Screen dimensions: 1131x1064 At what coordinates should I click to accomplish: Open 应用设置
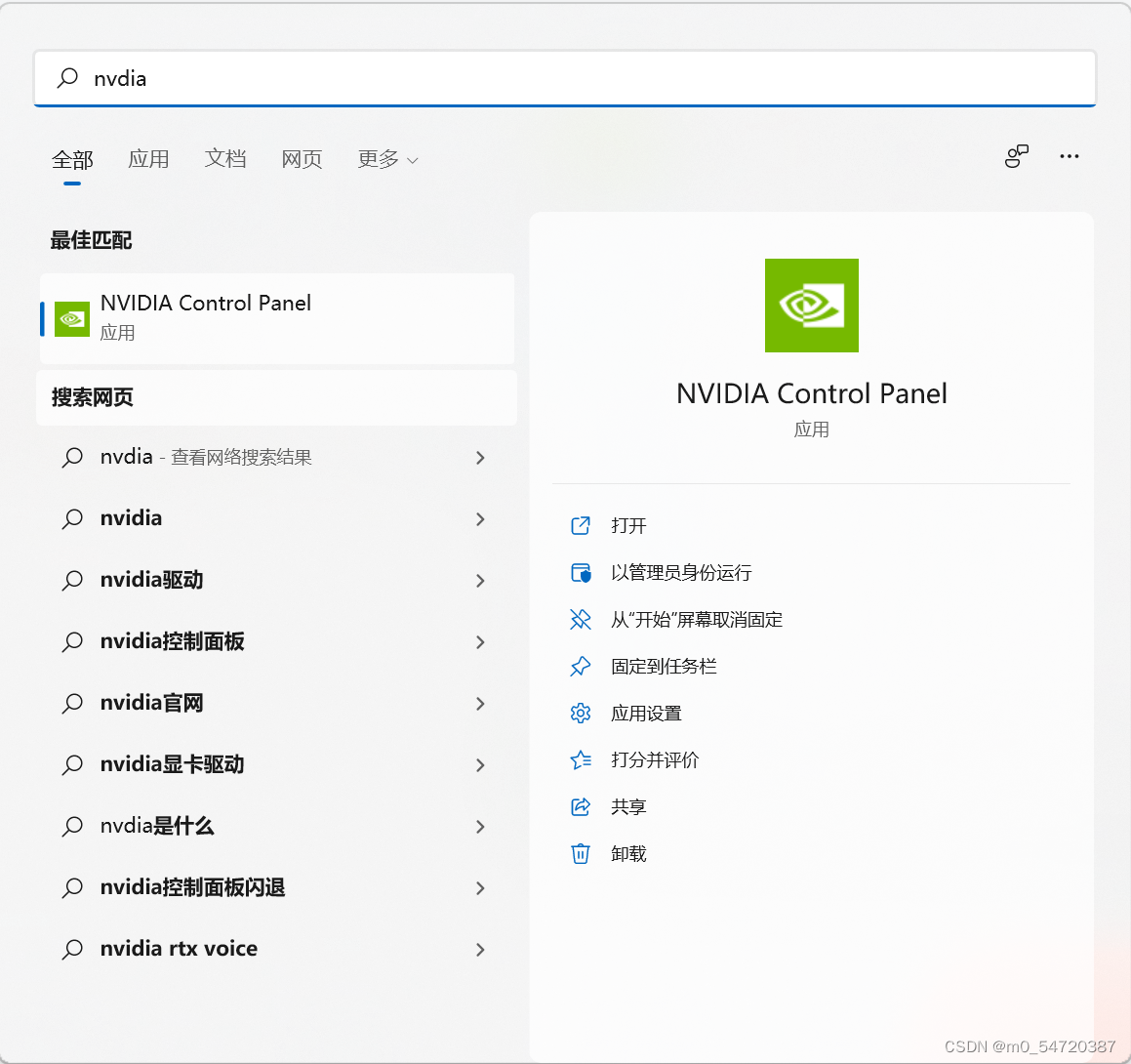pos(646,714)
